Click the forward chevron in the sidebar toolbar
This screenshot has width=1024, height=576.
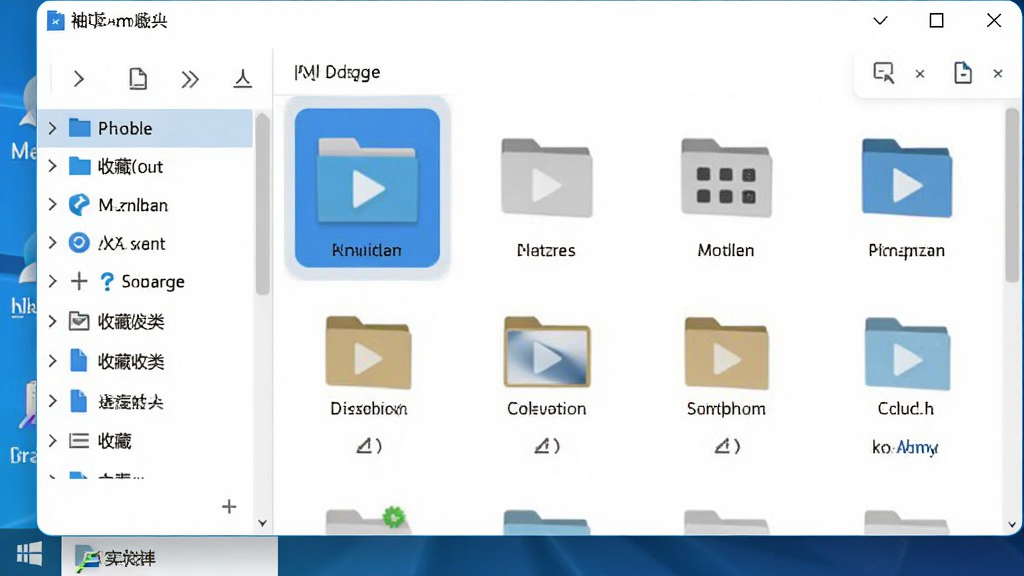tap(79, 79)
